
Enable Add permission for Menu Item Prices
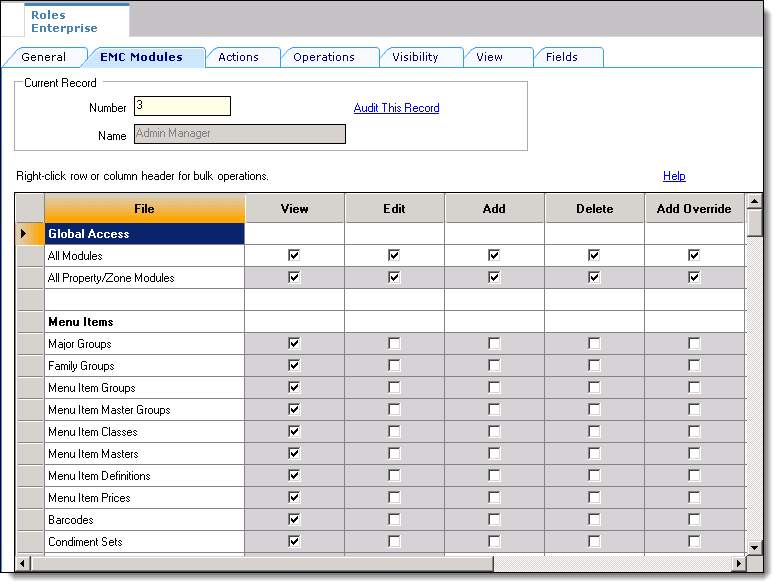click(x=494, y=498)
